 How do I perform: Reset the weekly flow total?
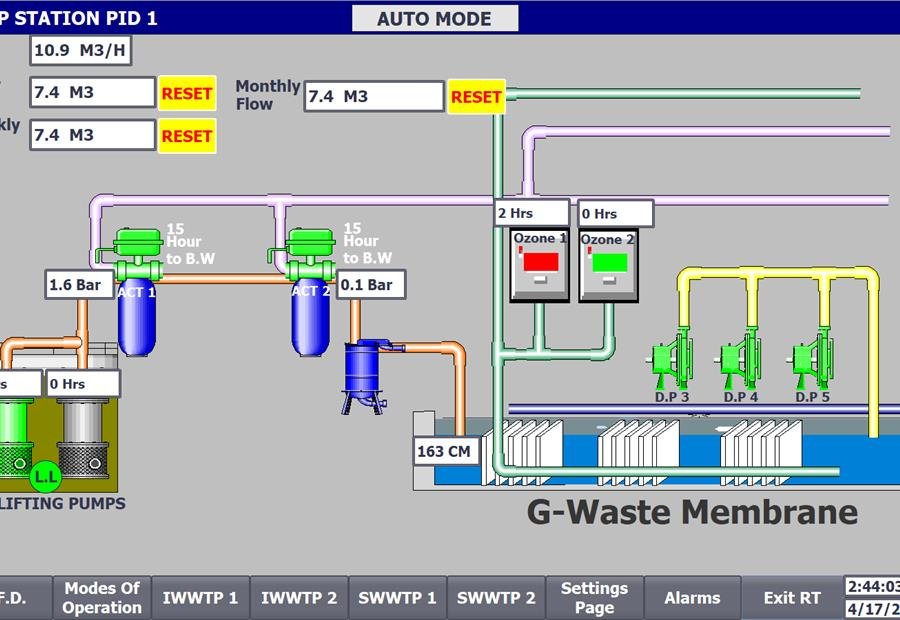click(187, 136)
